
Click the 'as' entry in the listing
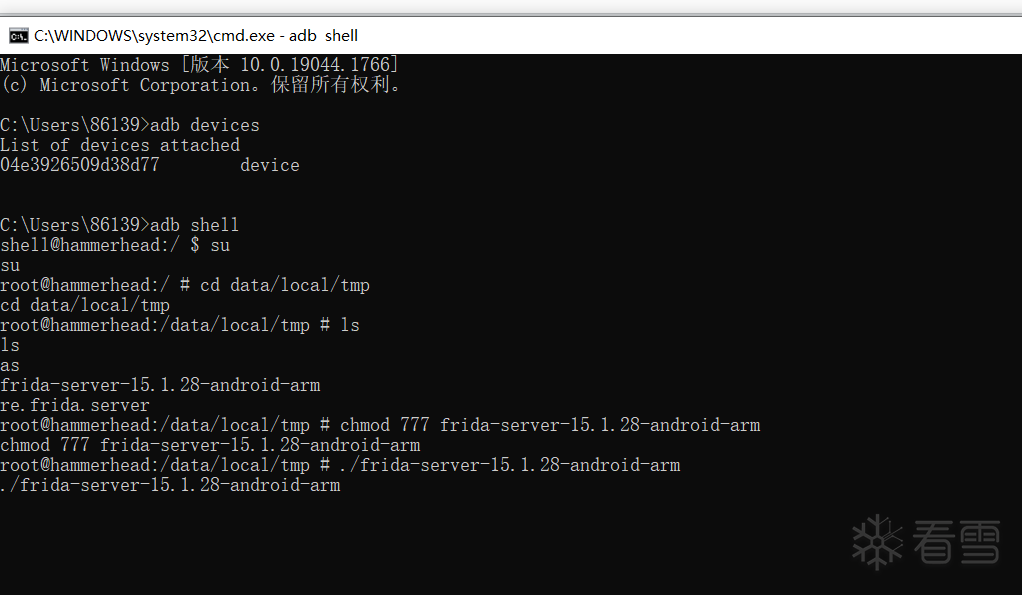point(10,365)
